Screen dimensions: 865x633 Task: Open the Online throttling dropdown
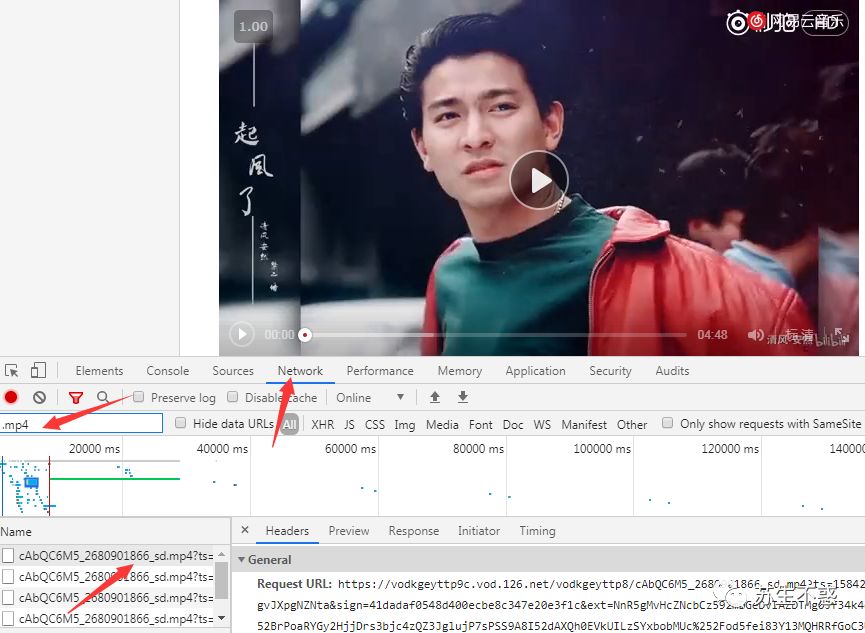[370, 397]
